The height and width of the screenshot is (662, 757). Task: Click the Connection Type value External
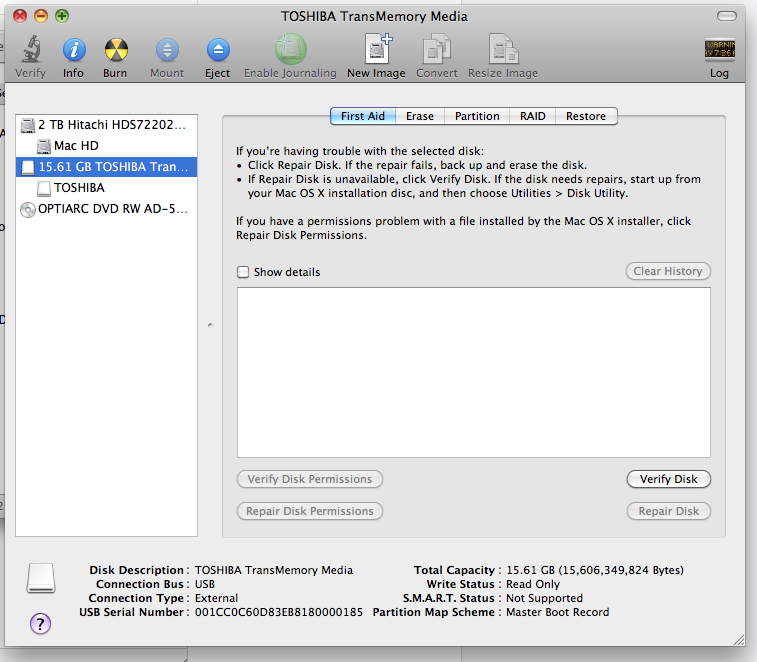click(x=216, y=598)
